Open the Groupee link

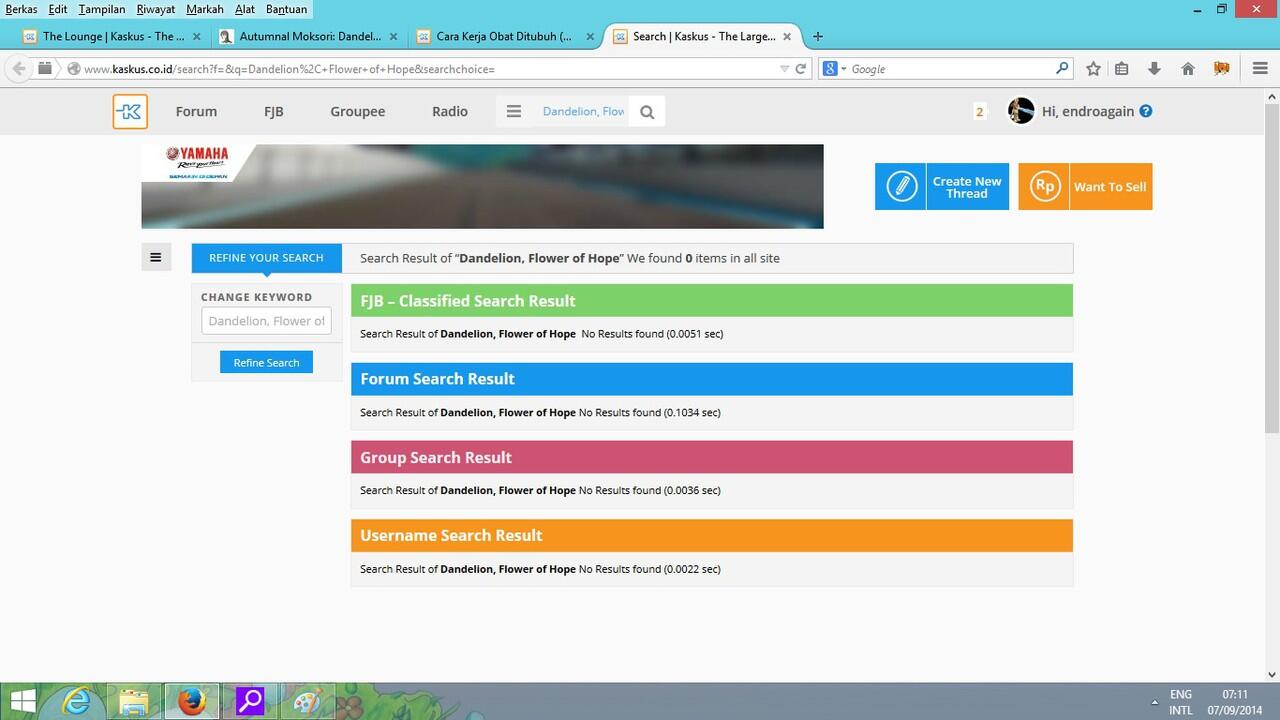point(358,111)
